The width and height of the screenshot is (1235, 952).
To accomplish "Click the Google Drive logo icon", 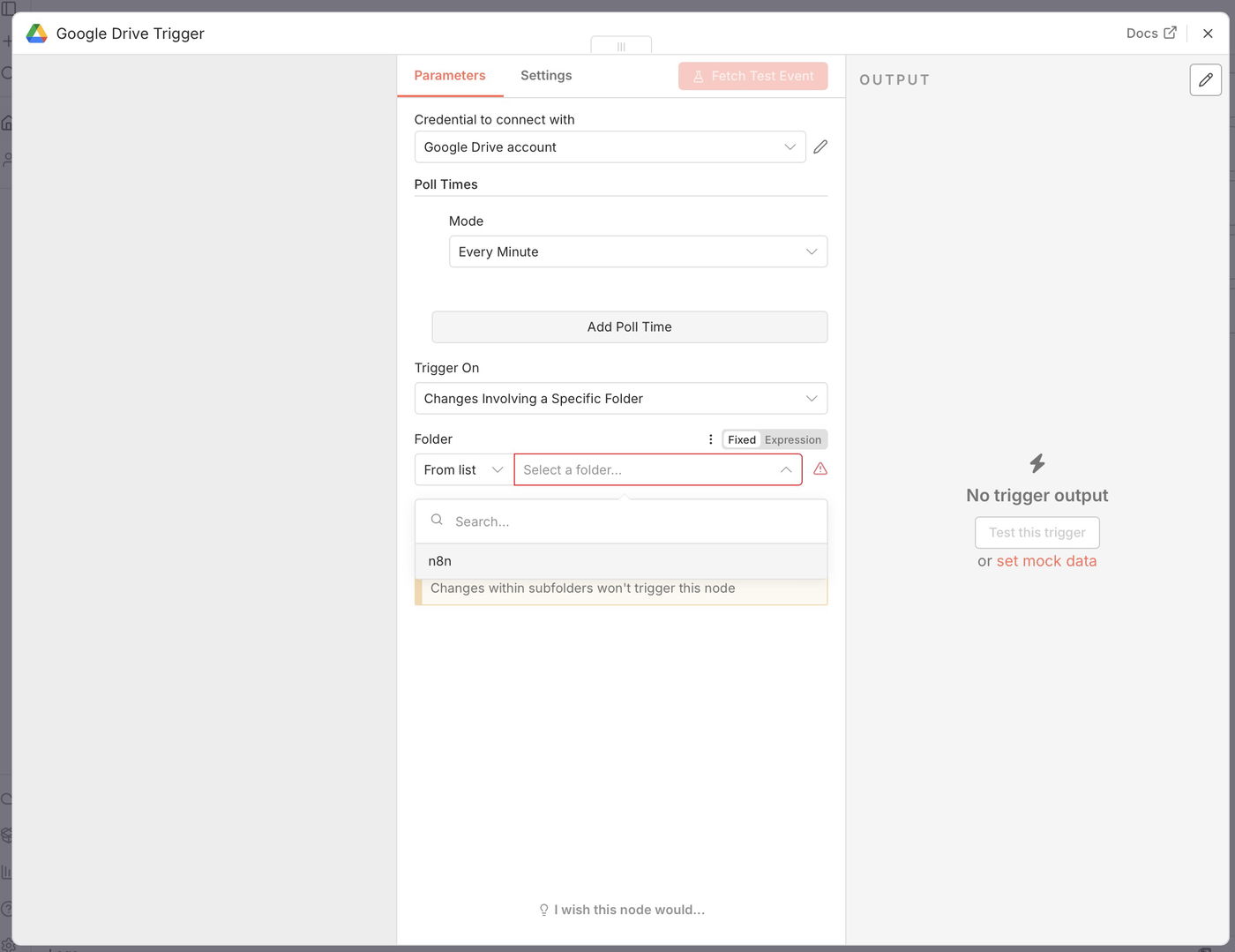I will pyautogui.click(x=36, y=34).
